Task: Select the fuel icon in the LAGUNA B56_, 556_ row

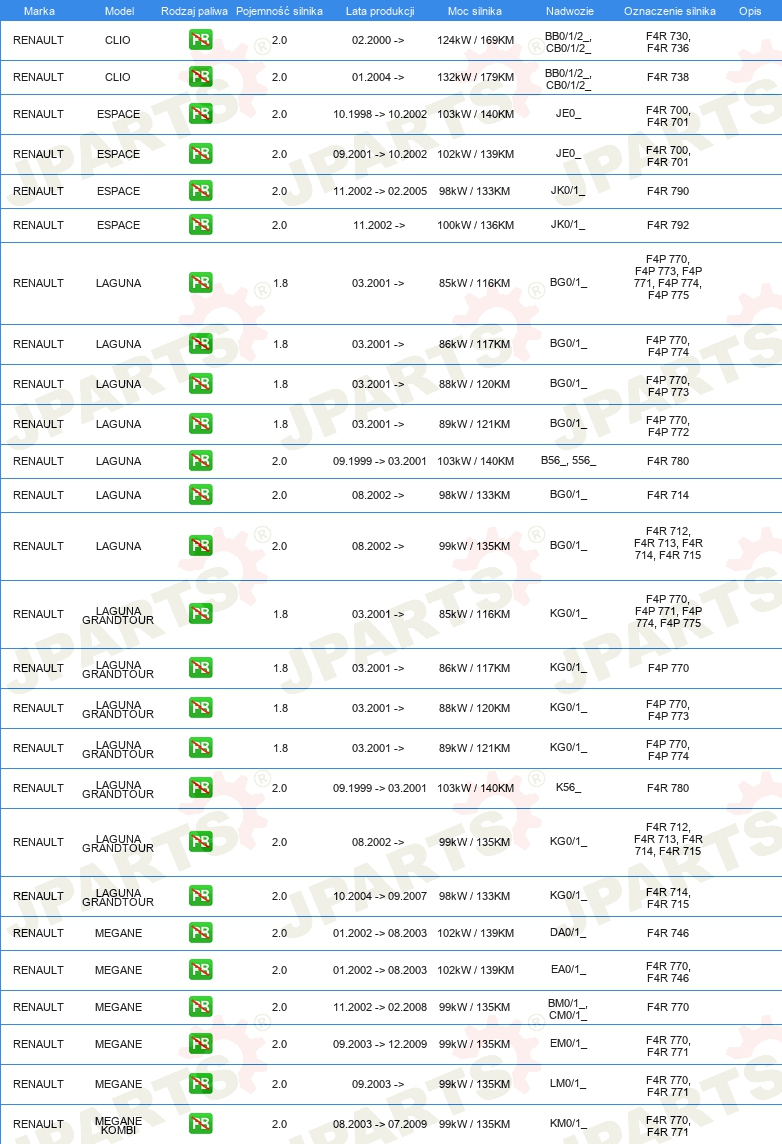Action: point(201,461)
